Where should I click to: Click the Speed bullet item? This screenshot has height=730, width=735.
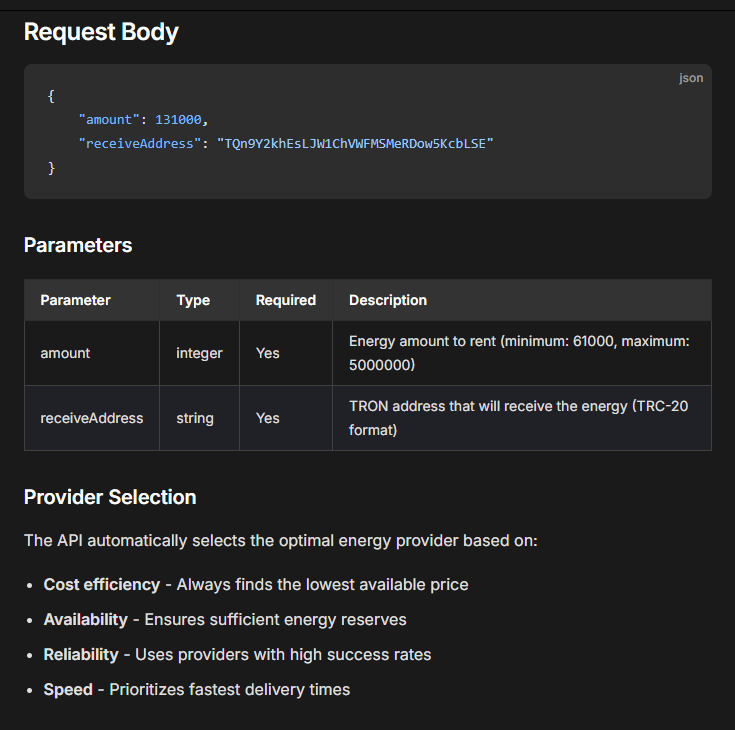pyautogui.click(x=196, y=690)
